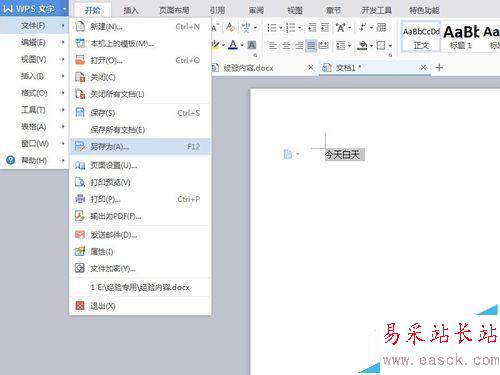Choose 打印预览(V) menu entry

tap(140, 182)
